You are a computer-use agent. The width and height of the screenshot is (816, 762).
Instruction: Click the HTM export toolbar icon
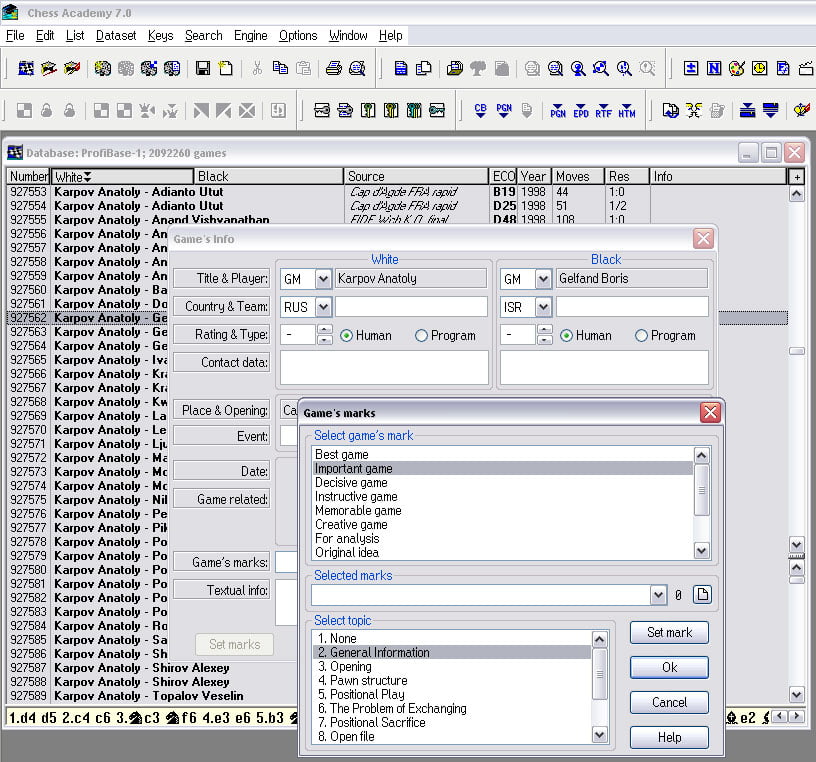[x=627, y=110]
